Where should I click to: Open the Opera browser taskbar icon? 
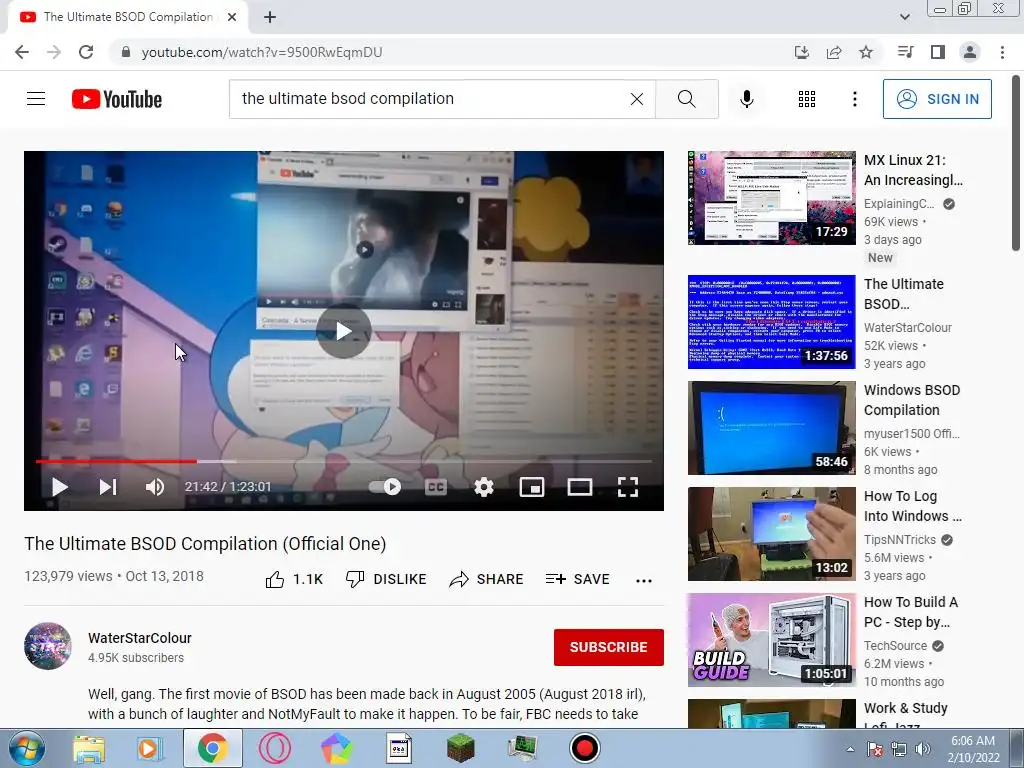[x=274, y=748]
